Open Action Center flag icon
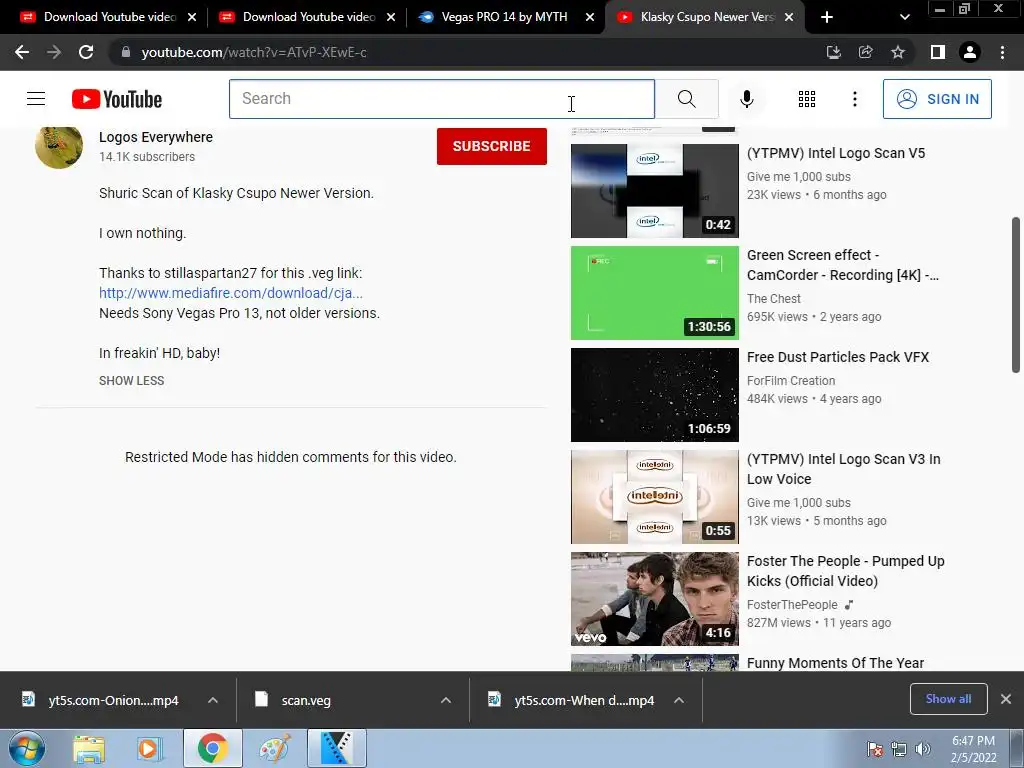1024x768 pixels. [874, 749]
